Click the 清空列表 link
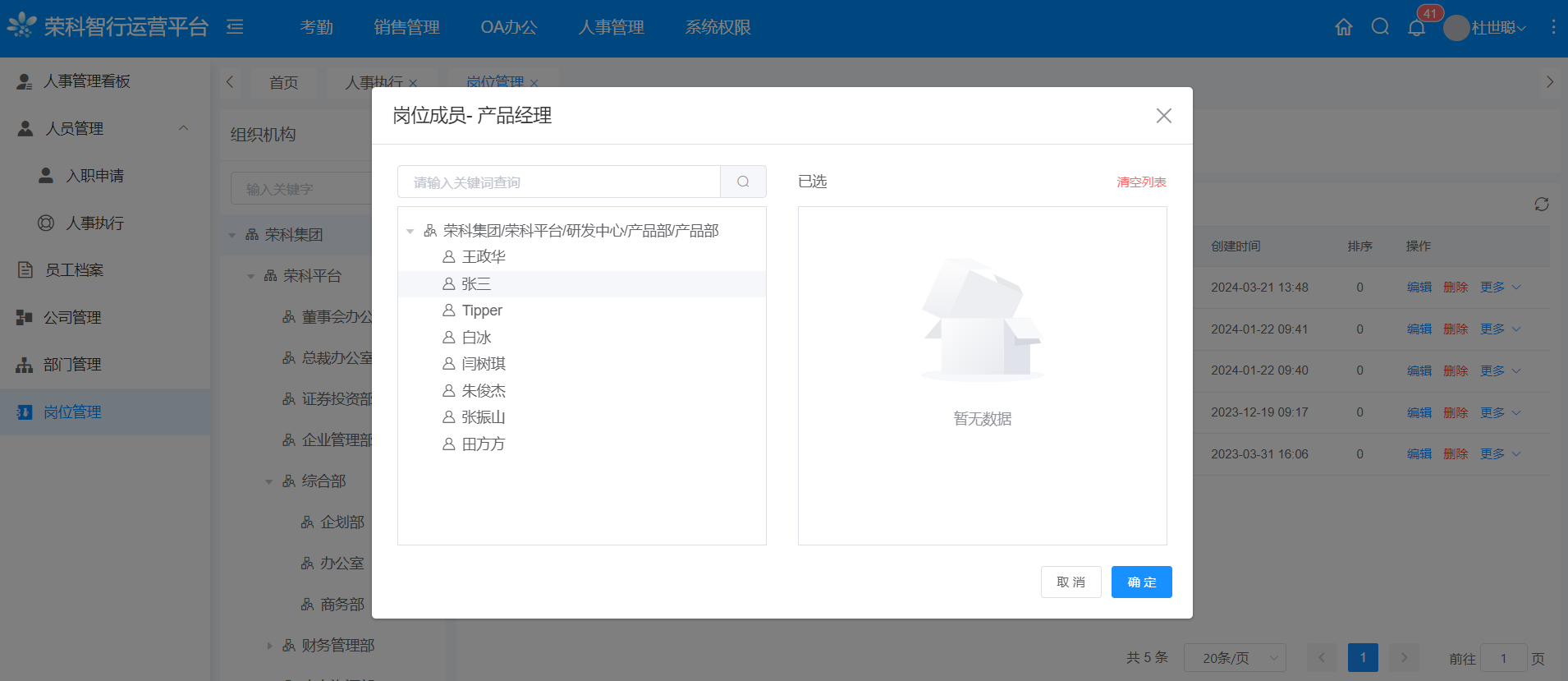Image resolution: width=1568 pixels, height=681 pixels. tap(1141, 182)
